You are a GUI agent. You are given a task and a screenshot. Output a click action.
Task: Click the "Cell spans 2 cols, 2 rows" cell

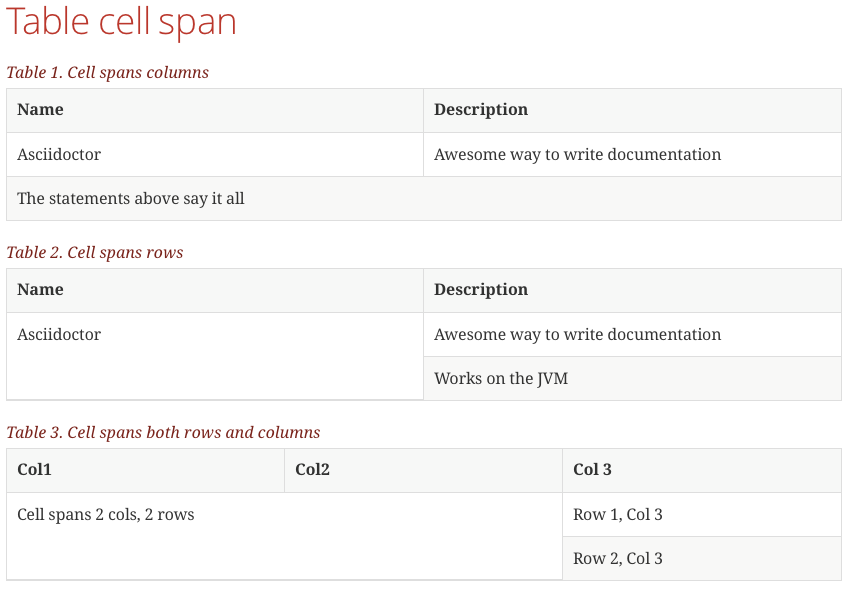point(106,515)
